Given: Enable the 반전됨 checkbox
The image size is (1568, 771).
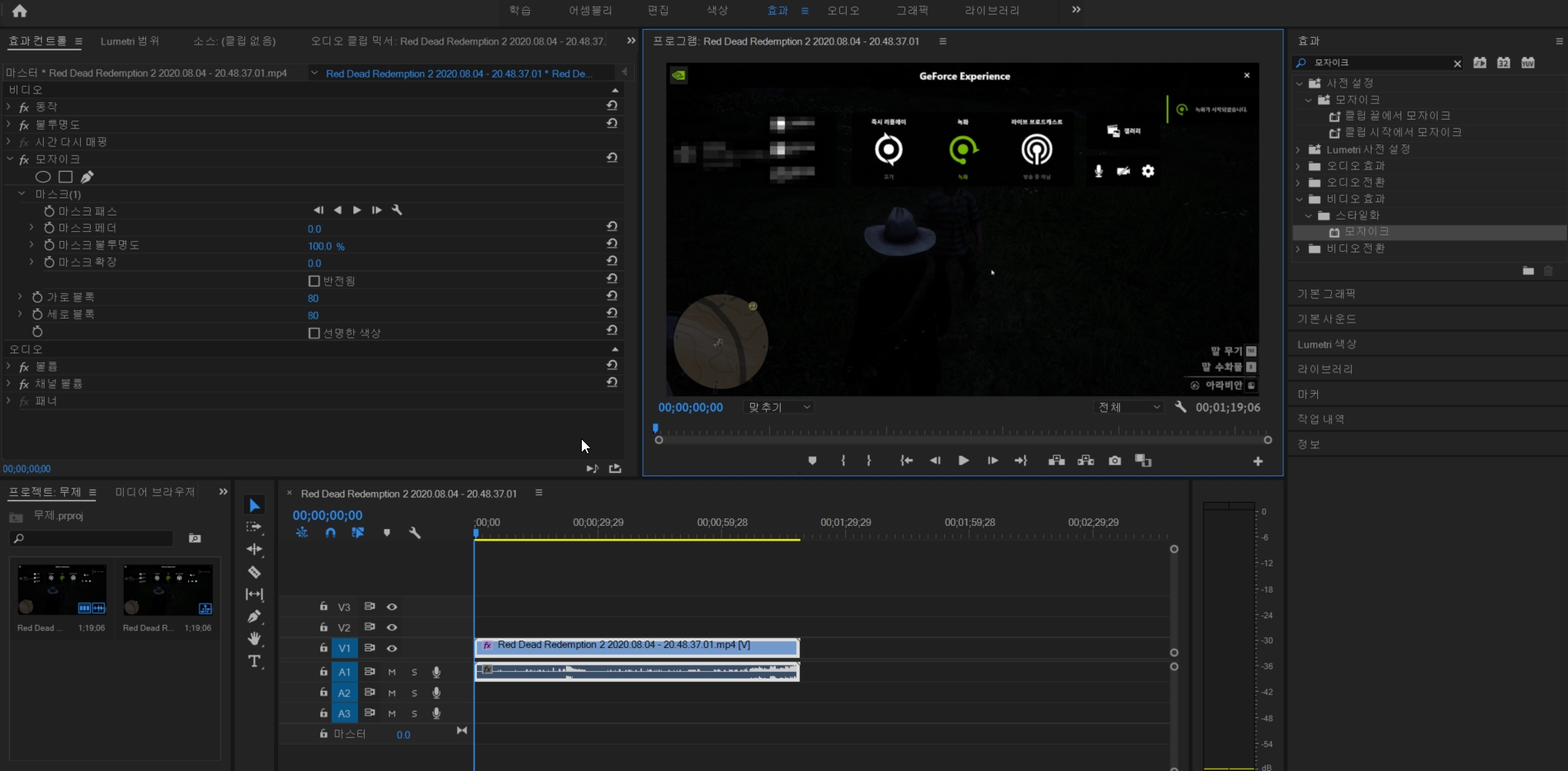Looking at the screenshot, I should (x=314, y=281).
